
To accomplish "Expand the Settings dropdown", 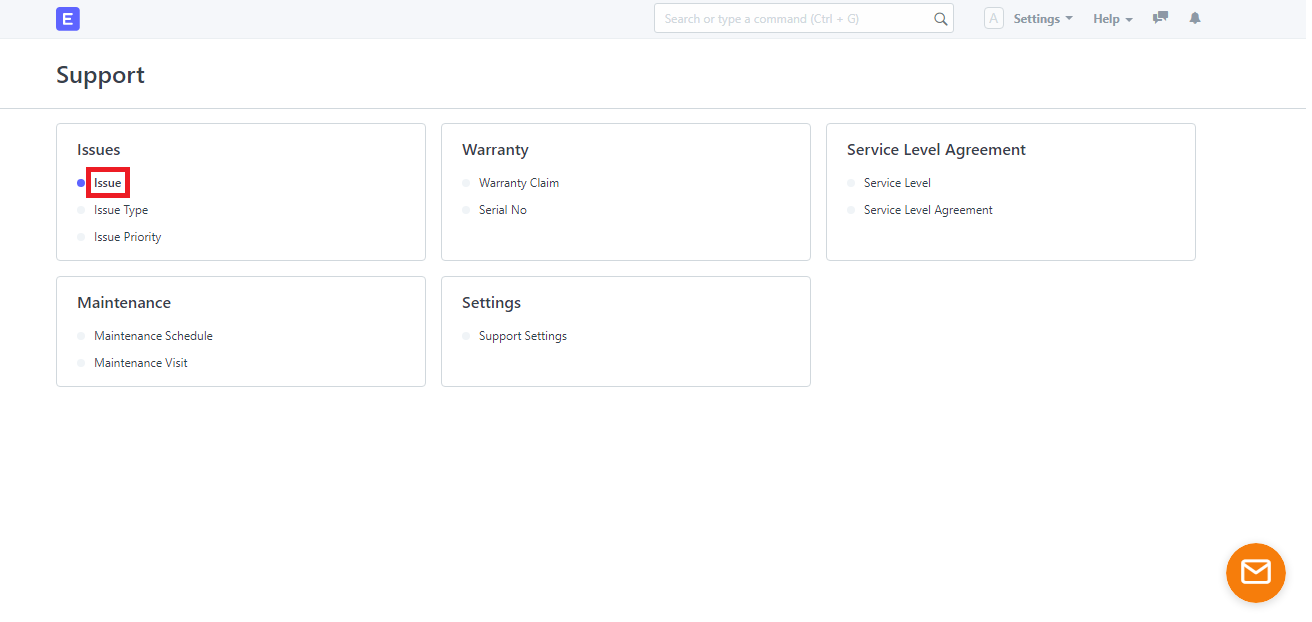I will tap(1043, 19).
